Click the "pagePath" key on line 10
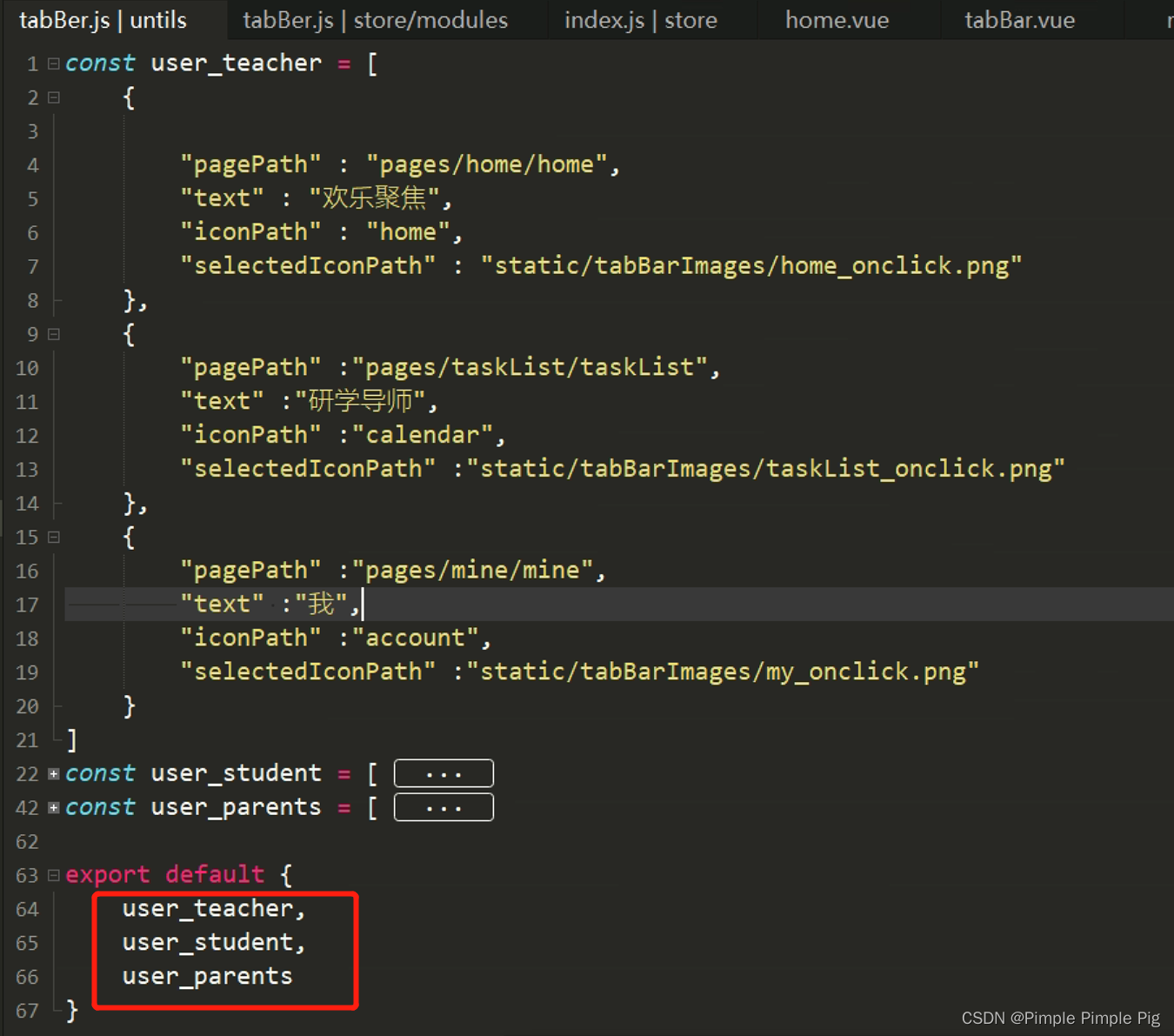Screen dimensions: 1174x1036 (250, 367)
